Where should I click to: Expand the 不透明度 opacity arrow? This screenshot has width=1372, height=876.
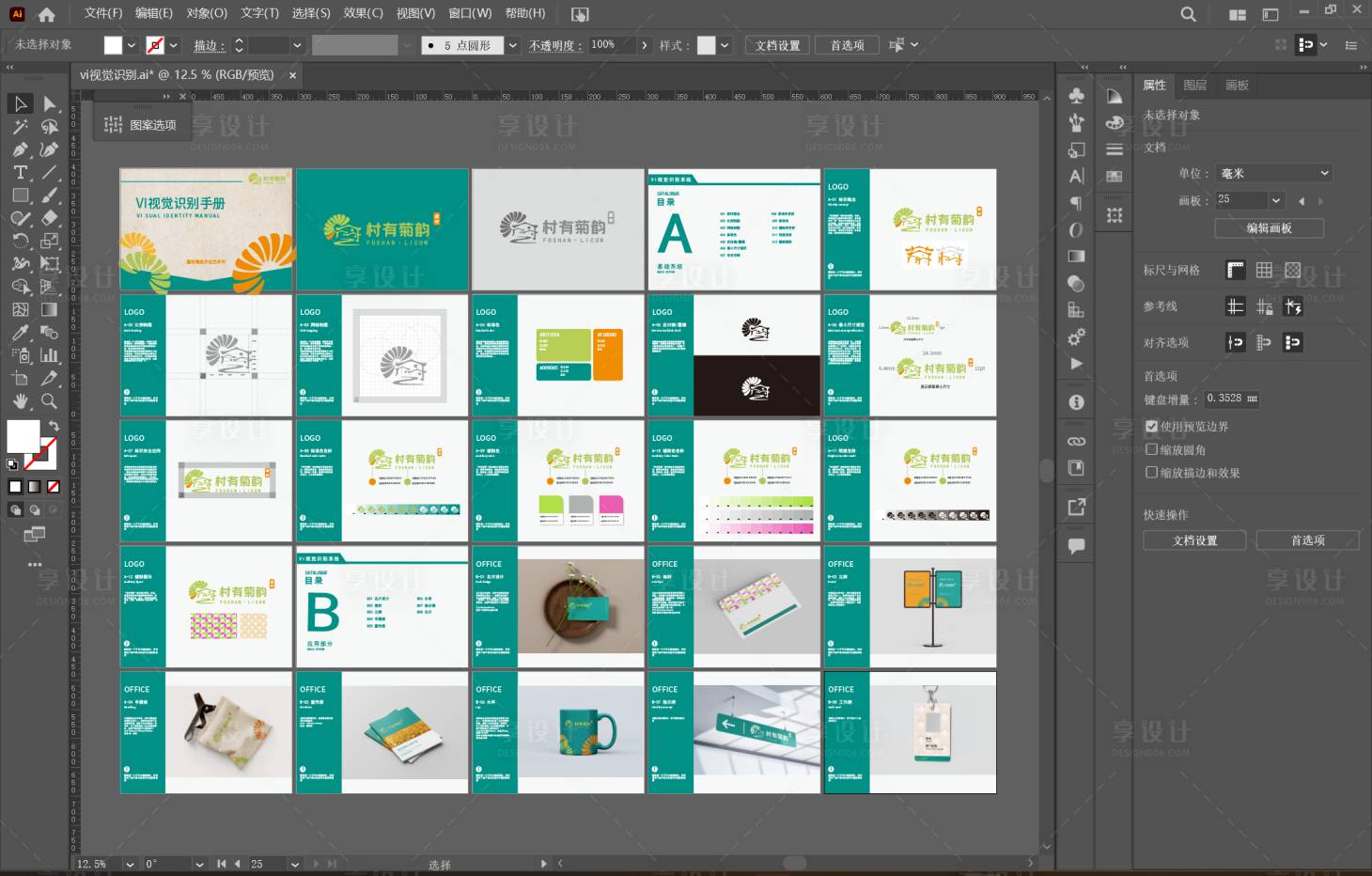tap(644, 45)
